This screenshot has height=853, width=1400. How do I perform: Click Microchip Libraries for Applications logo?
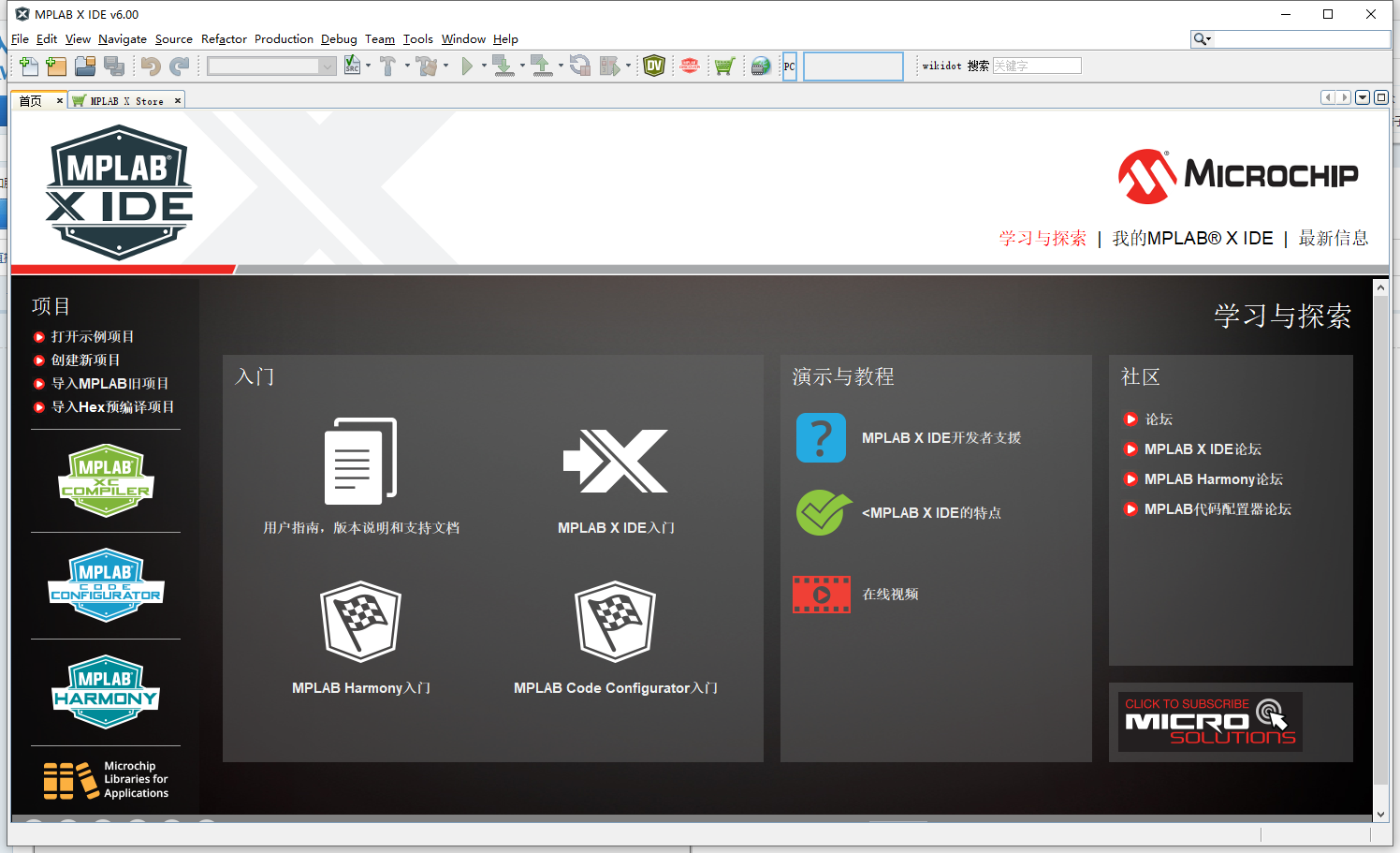(106, 779)
